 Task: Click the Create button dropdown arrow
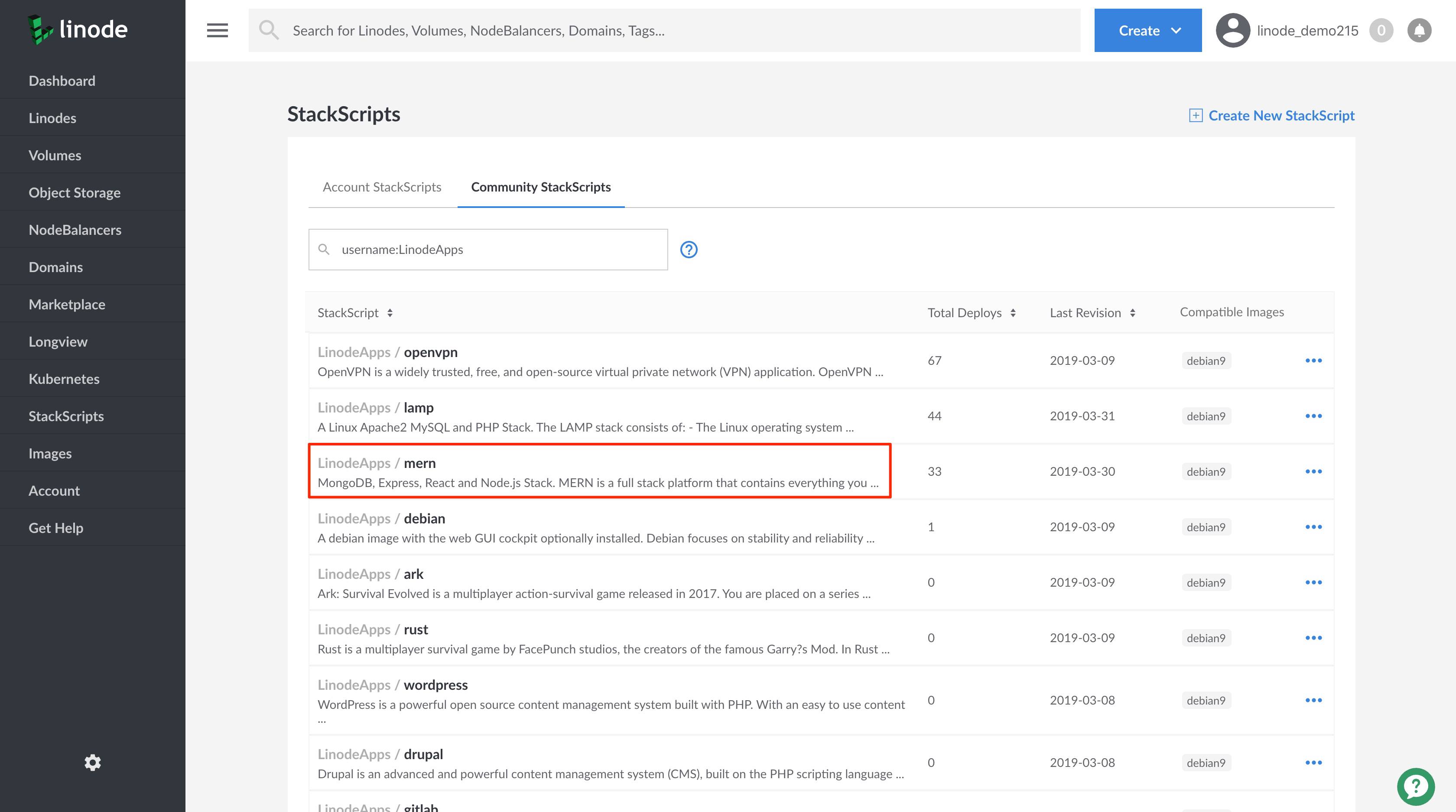(x=1175, y=30)
